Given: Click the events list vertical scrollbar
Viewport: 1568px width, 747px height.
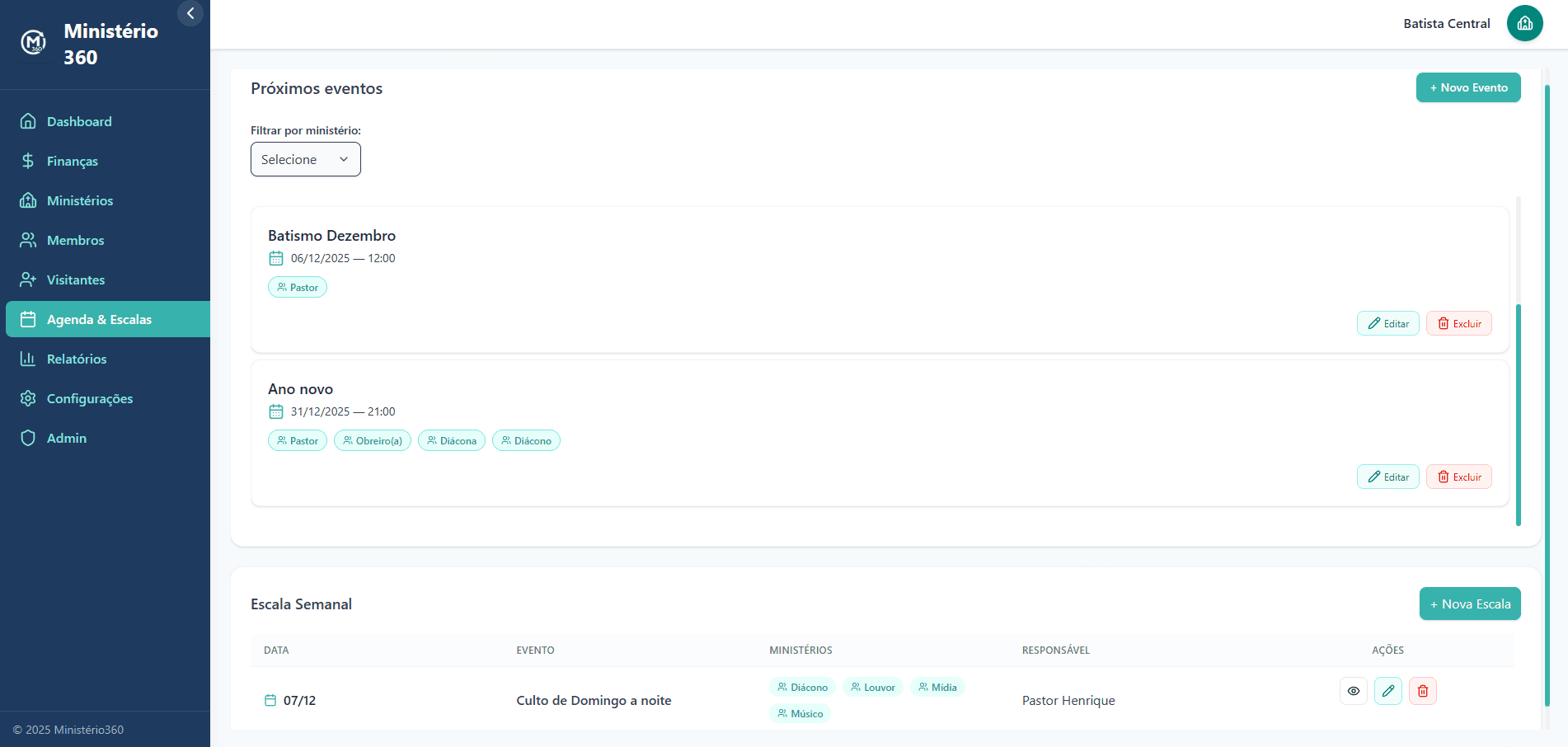Looking at the screenshot, I should [x=1518, y=412].
